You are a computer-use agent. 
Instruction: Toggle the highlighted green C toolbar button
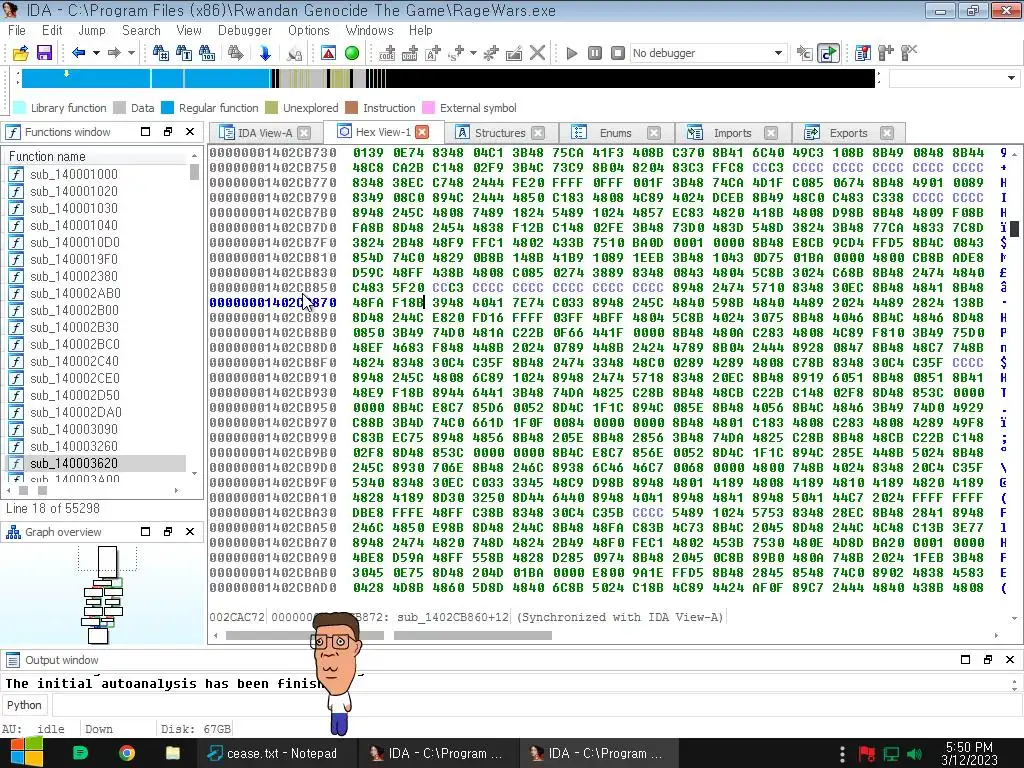(828, 53)
